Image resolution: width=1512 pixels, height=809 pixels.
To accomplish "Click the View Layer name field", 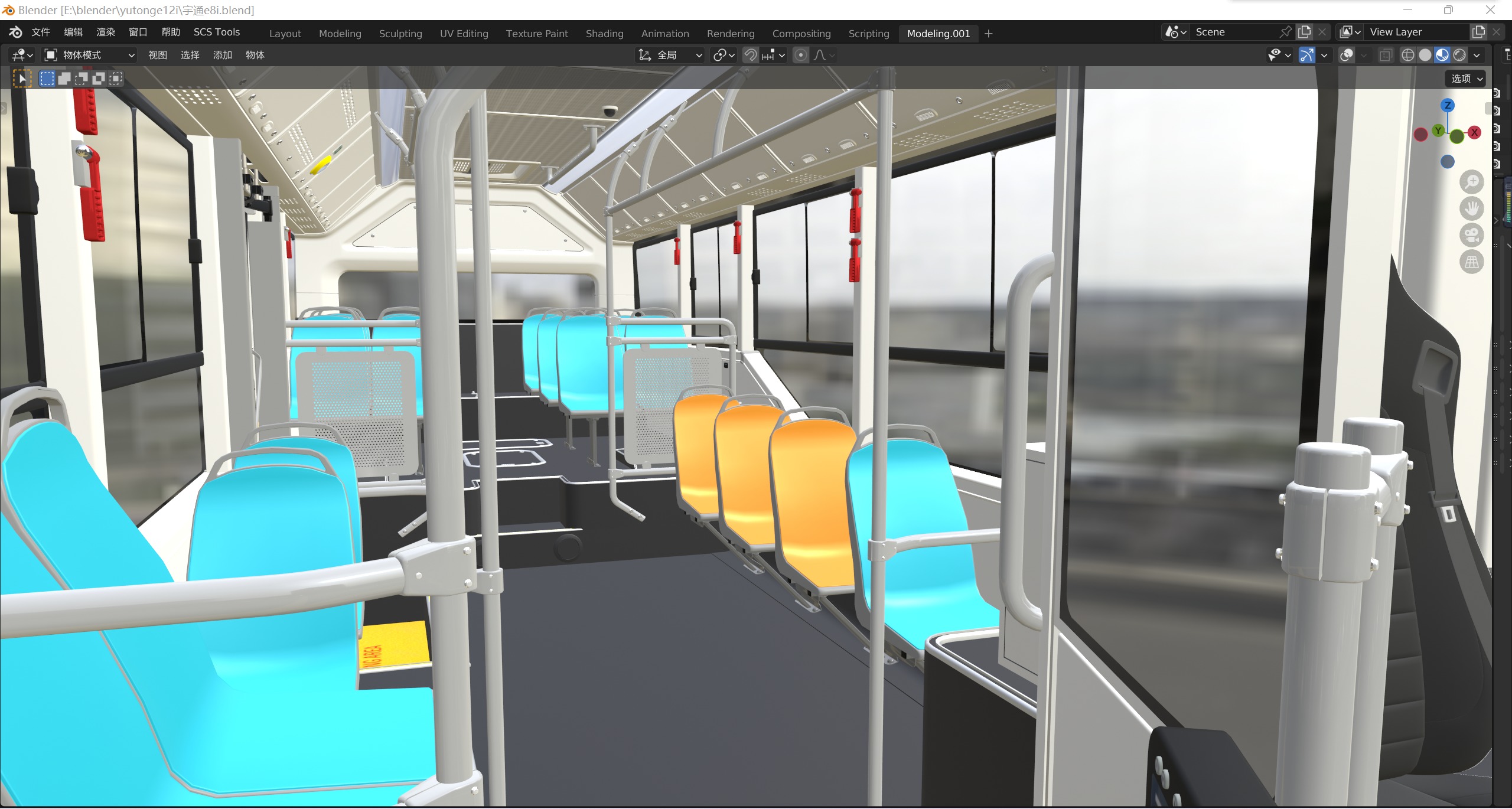I will click(1417, 32).
